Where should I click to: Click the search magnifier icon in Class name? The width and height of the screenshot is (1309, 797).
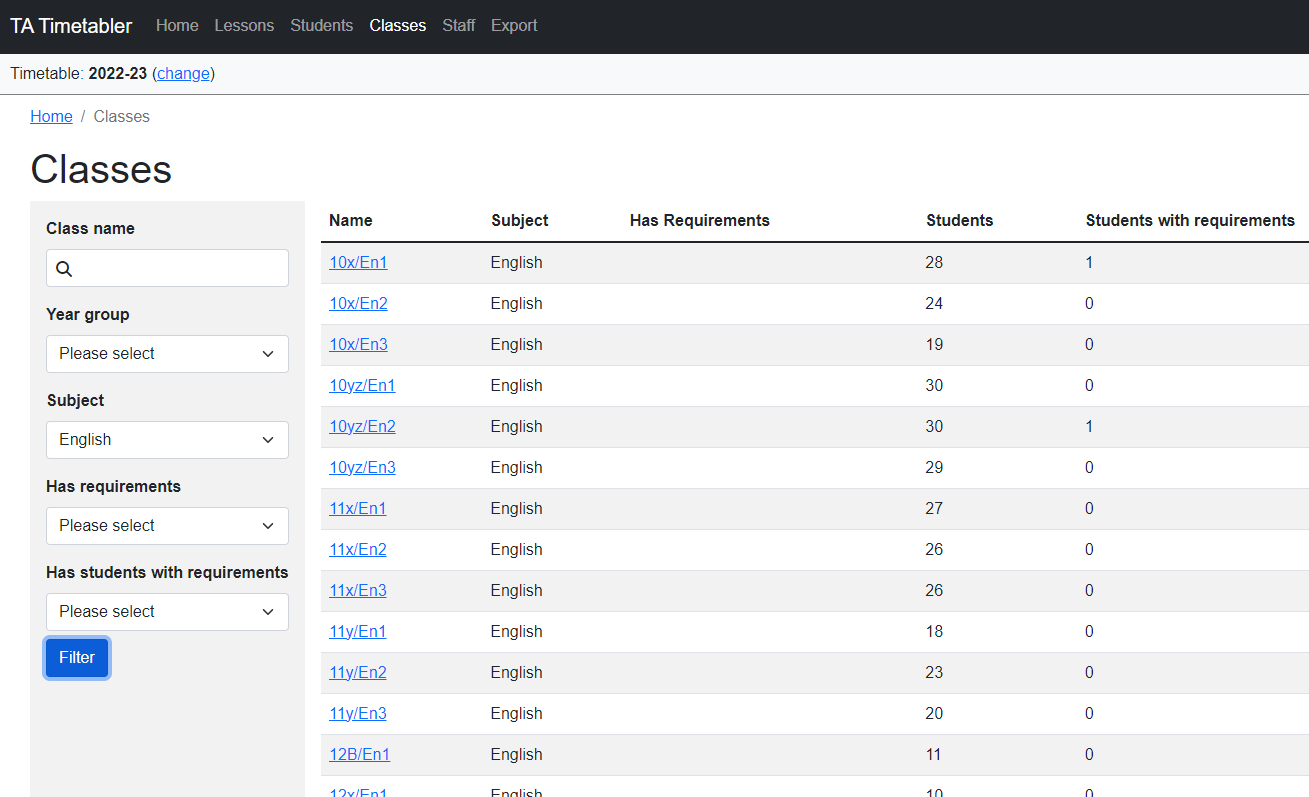point(64,269)
